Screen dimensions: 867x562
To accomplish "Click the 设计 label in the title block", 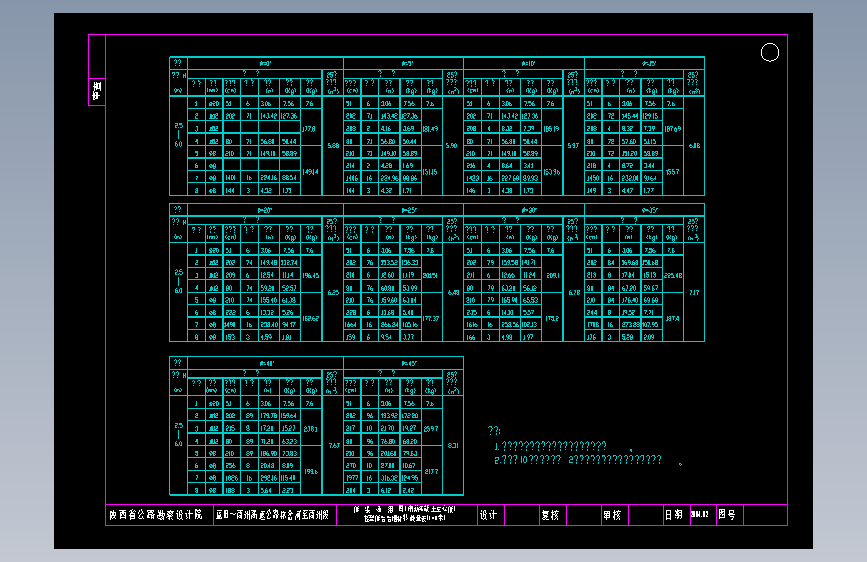I will point(488,515).
